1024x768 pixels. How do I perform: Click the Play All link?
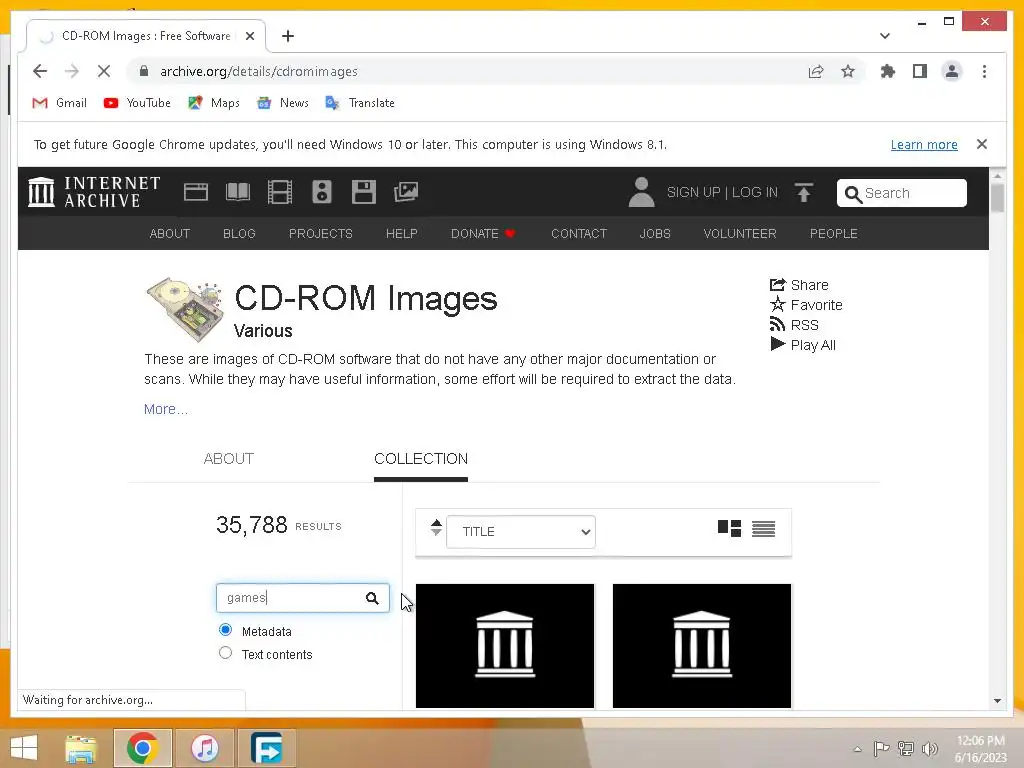click(x=803, y=345)
